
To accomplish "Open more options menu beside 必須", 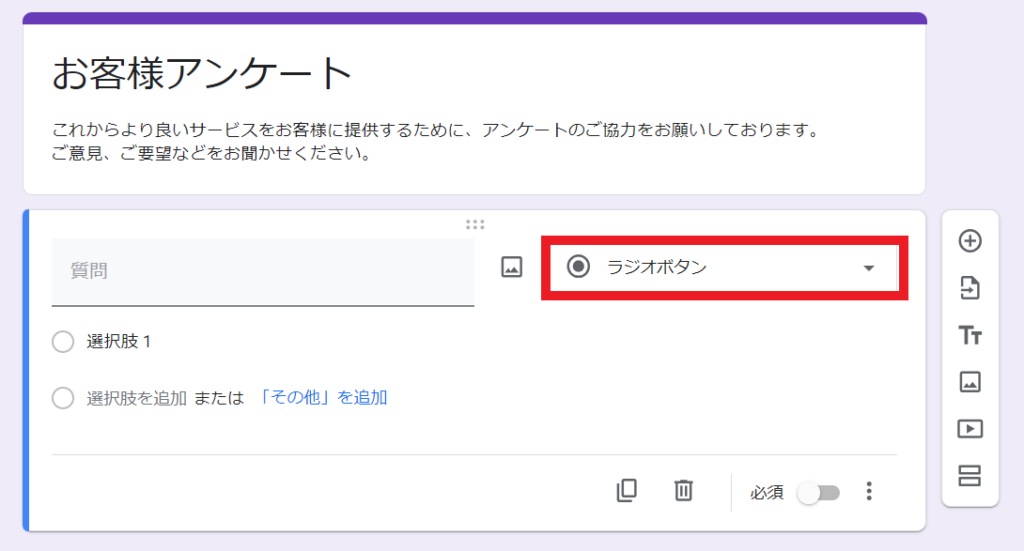I will [869, 491].
